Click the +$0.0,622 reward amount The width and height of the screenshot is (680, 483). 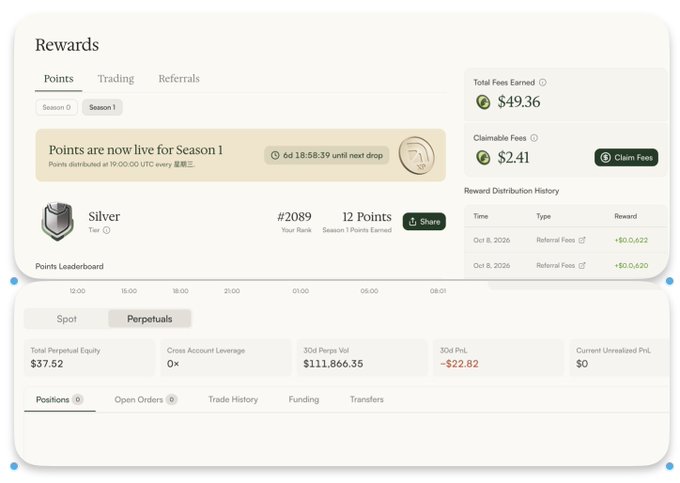coord(631,240)
